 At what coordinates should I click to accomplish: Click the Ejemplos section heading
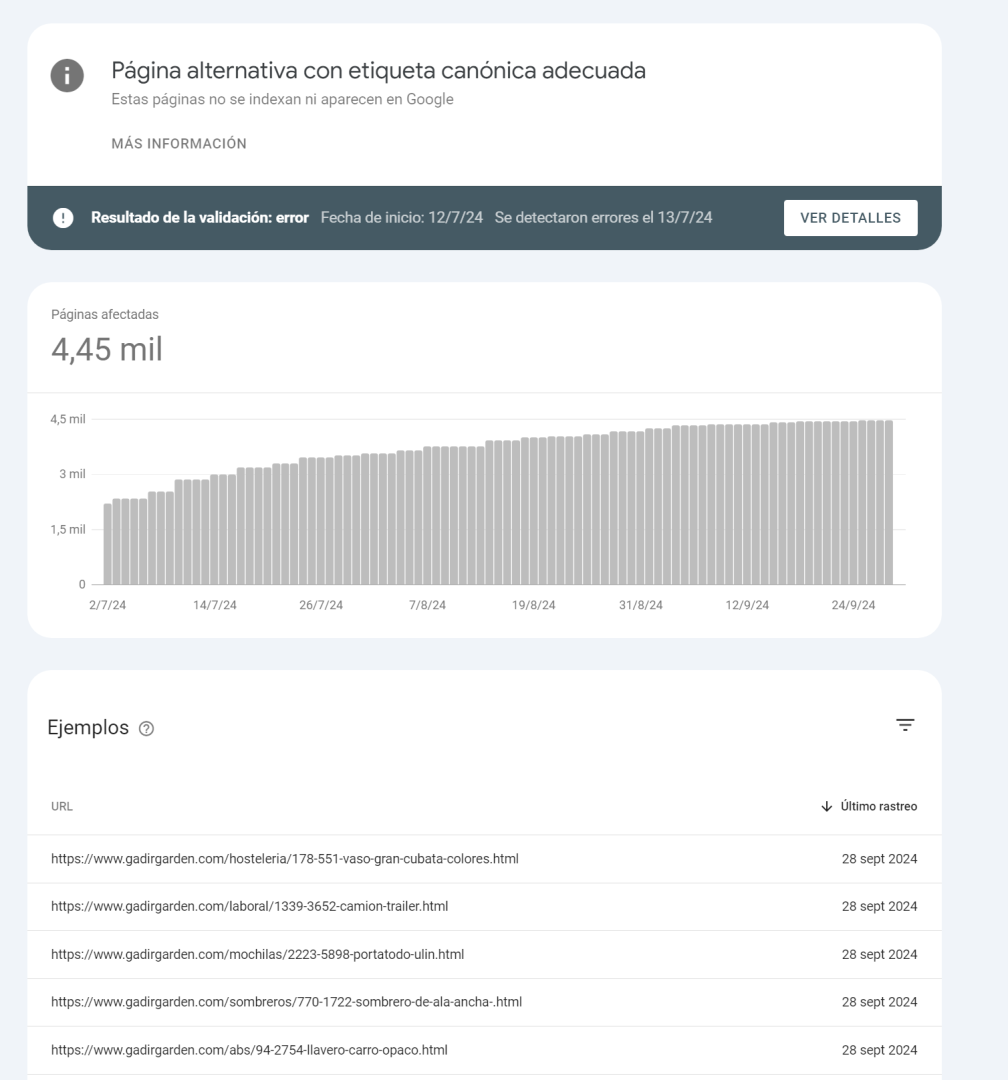coord(88,728)
